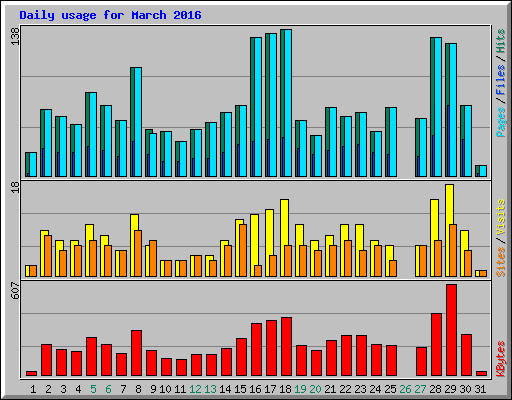Click the day '9' label on the x-axis
This screenshot has height=400, width=512.
(153, 389)
